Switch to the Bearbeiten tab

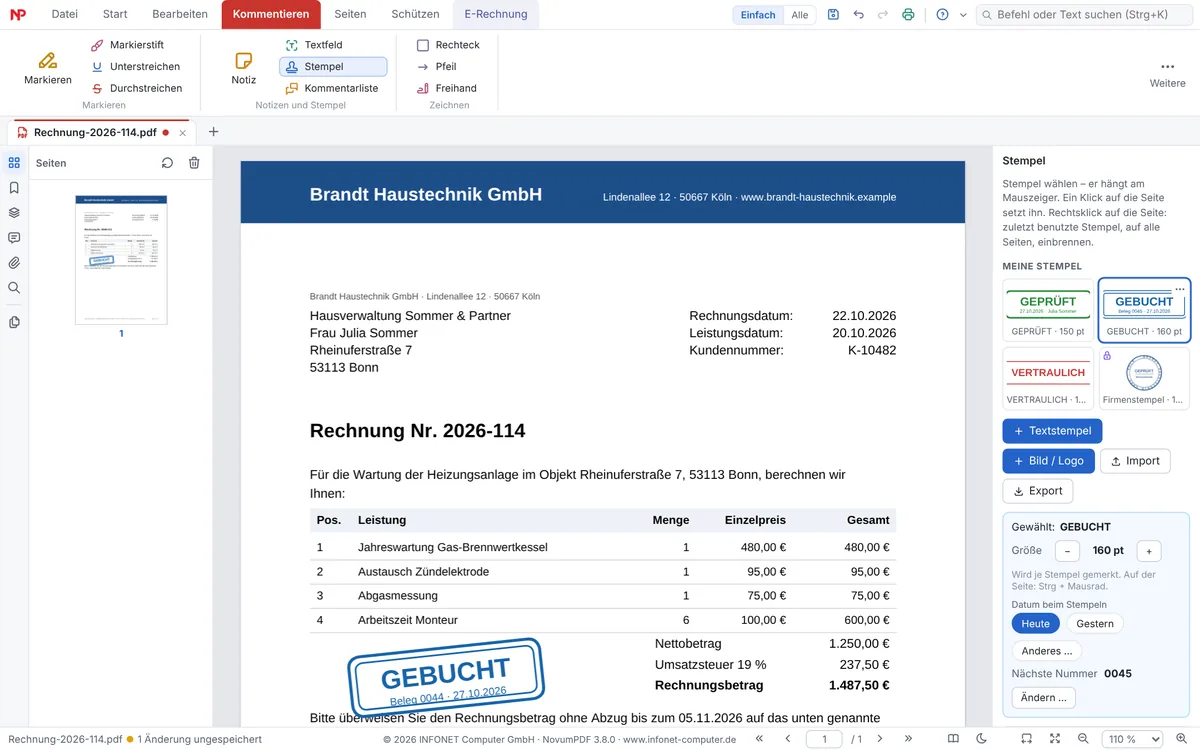(180, 14)
